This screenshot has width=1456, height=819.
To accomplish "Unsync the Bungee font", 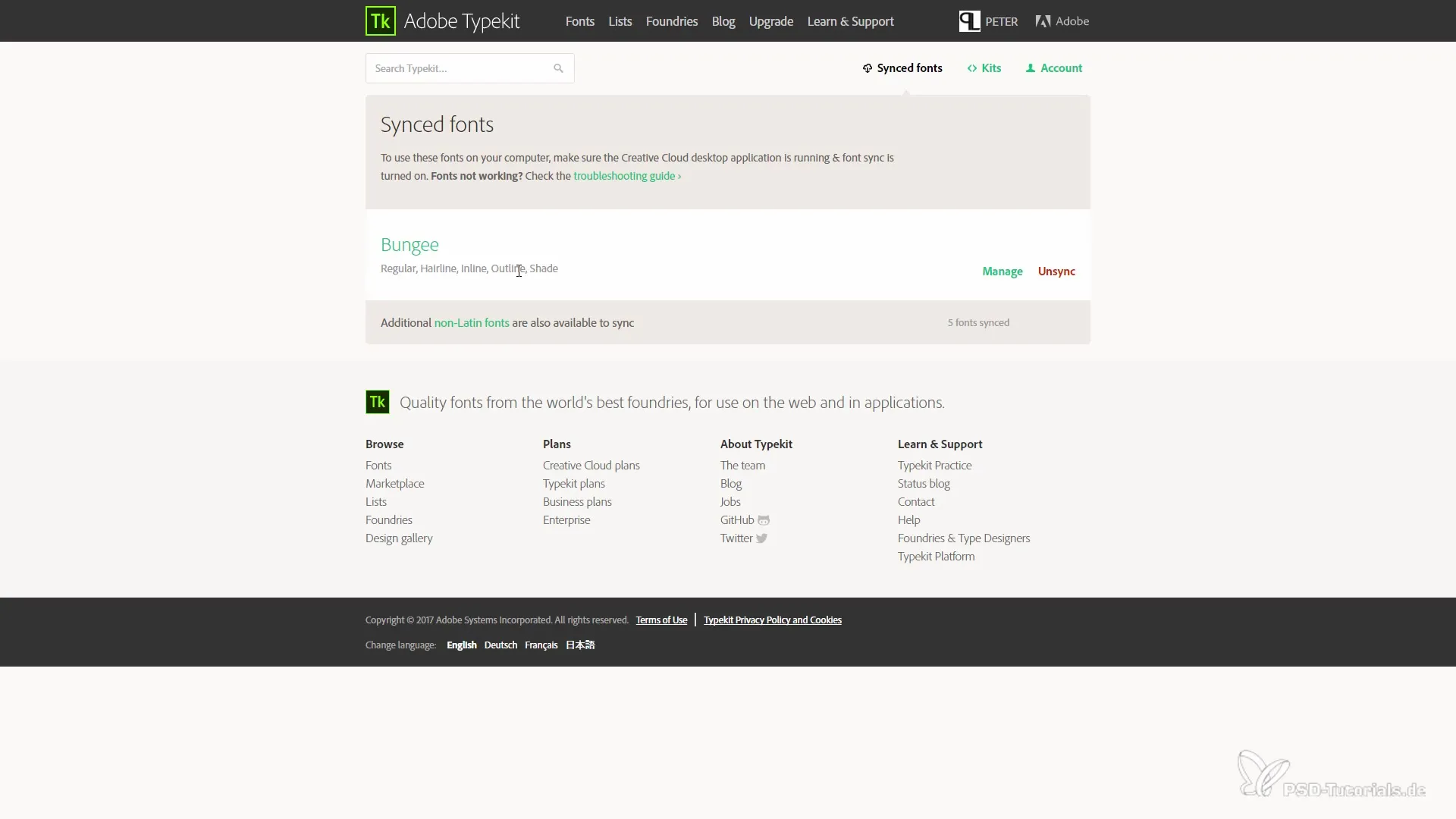I will pos(1056,271).
